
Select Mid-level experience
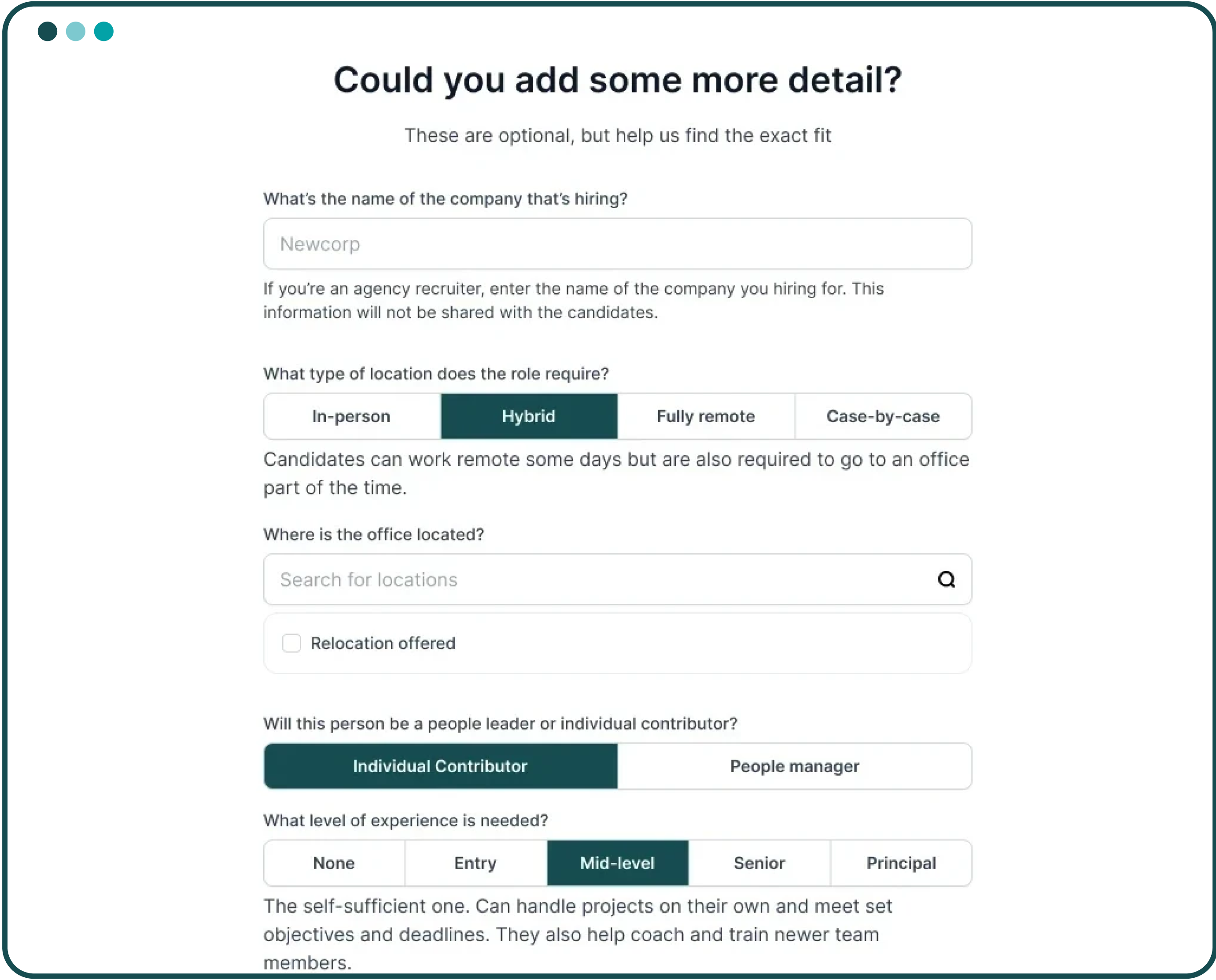pos(618,863)
